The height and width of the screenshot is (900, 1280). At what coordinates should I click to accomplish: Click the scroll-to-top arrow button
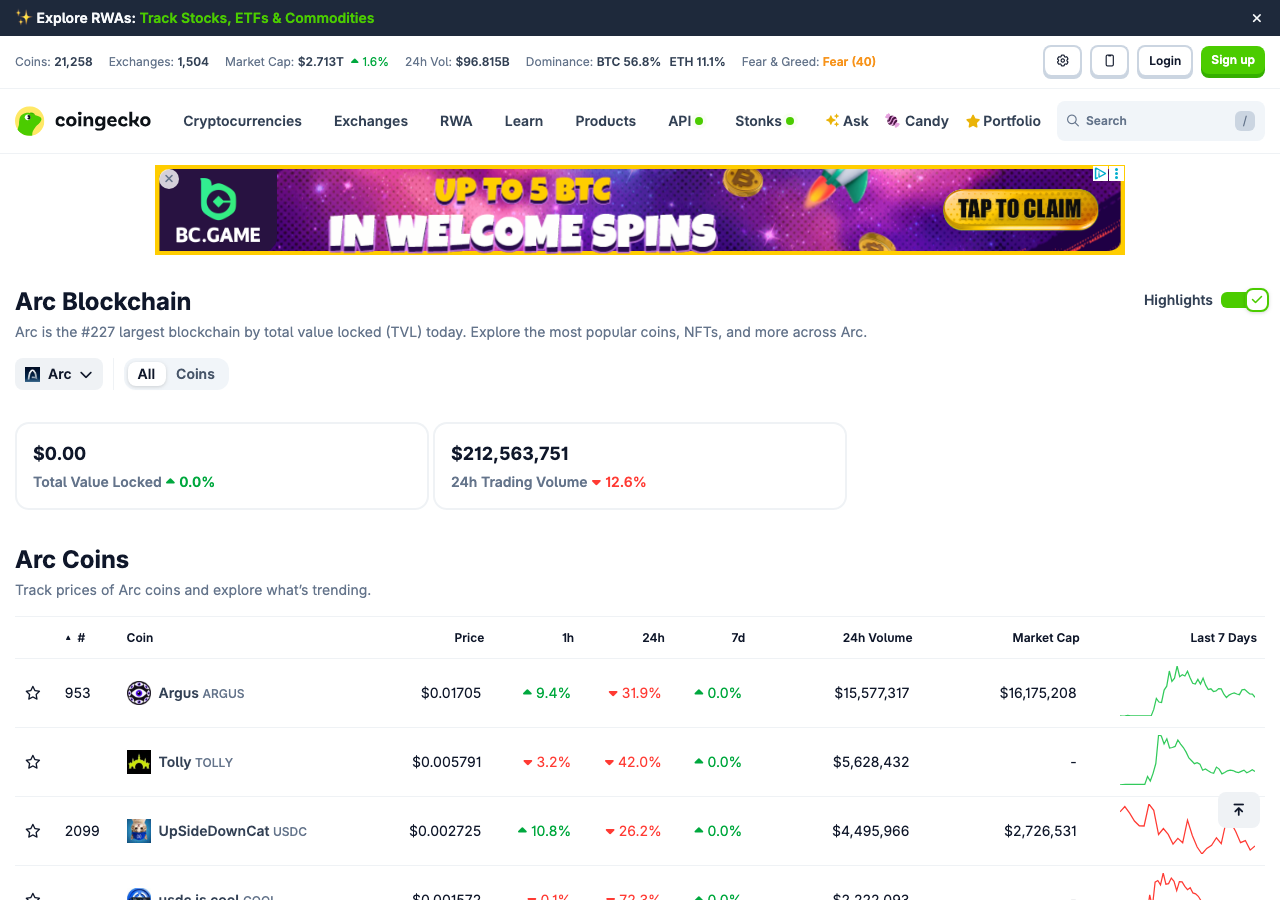1238,810
